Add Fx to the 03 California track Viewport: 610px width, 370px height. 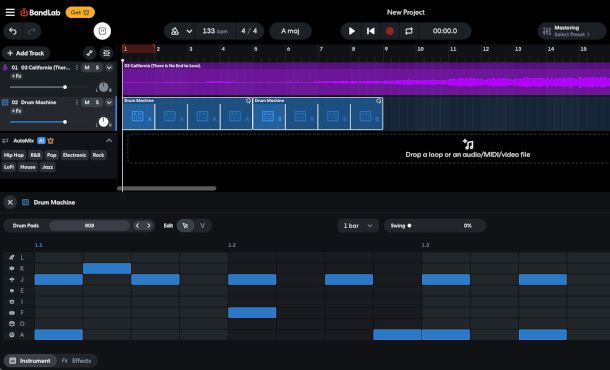pyautogui.click(x=16, y=76)
